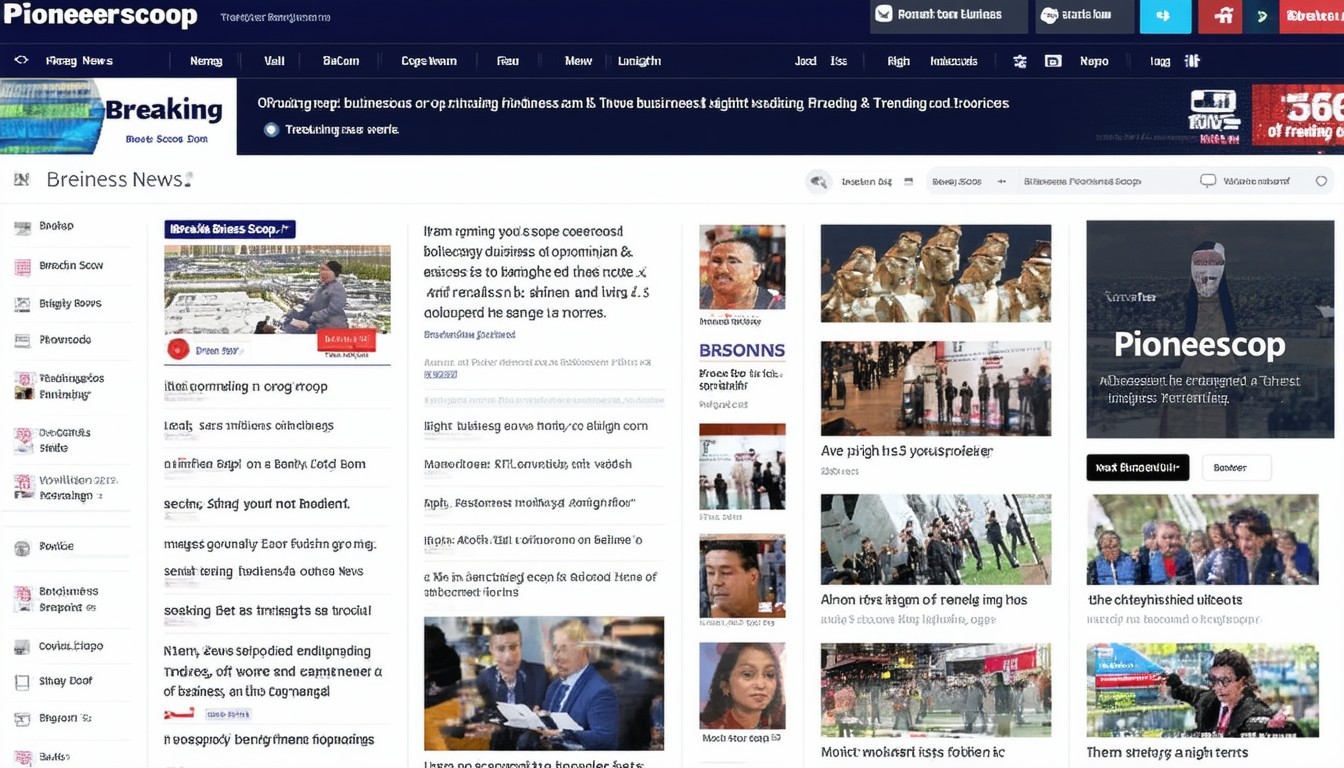Expand the Bisiessne Ficonesns Scop filter dropdown
The width and height of the screenshot is (1344, 768).
click(x=1082, y=182)
